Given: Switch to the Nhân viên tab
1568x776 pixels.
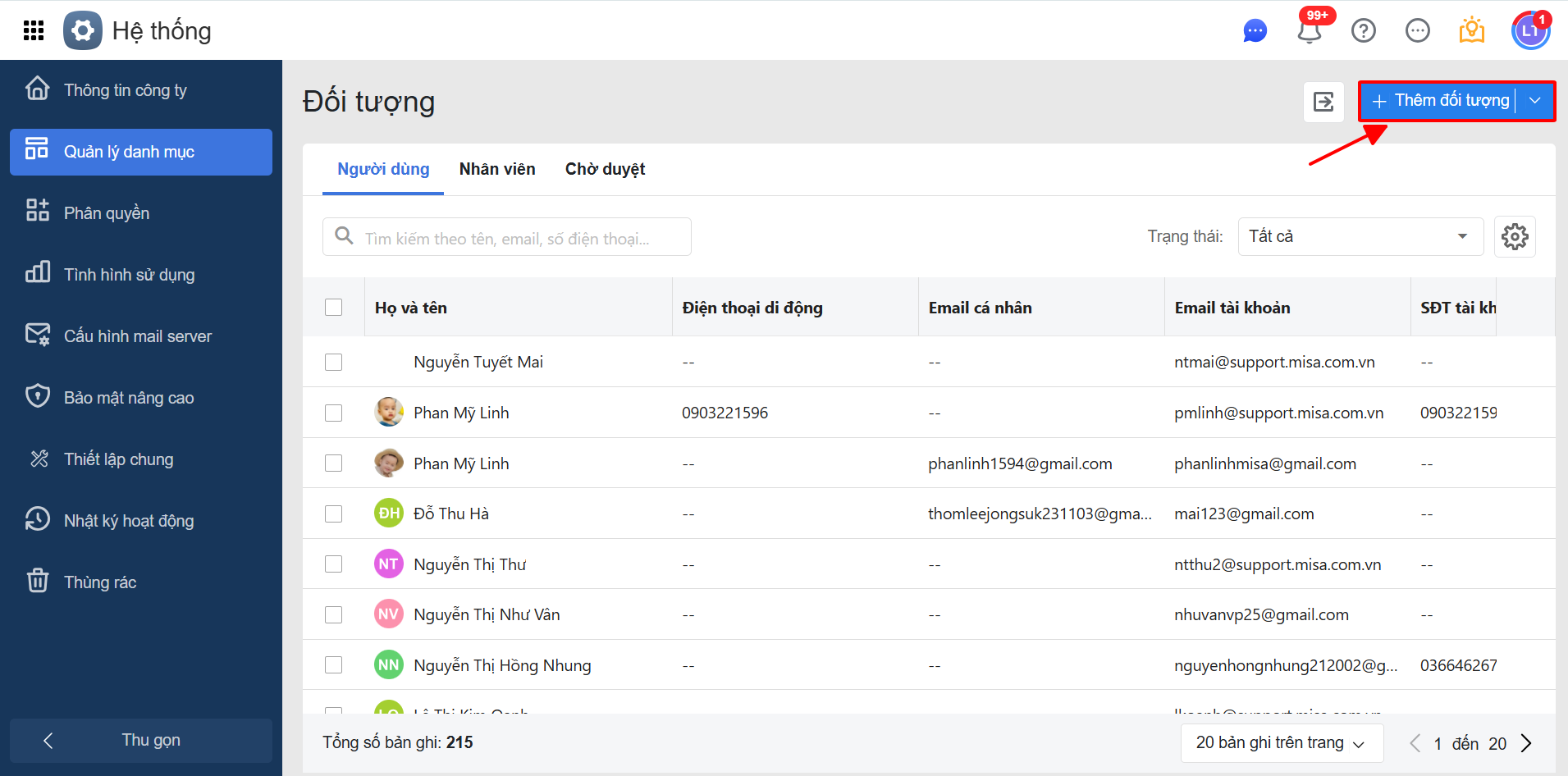Looking at the screenshot, I should [x=497, y=170].
